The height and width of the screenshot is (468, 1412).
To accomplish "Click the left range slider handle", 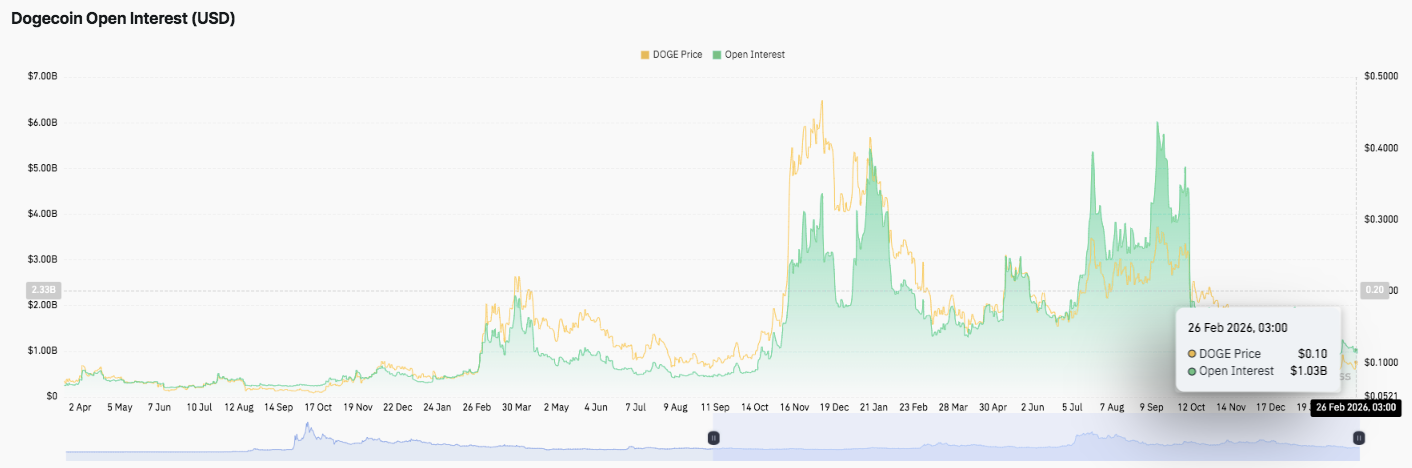I will tap(713, 438).
